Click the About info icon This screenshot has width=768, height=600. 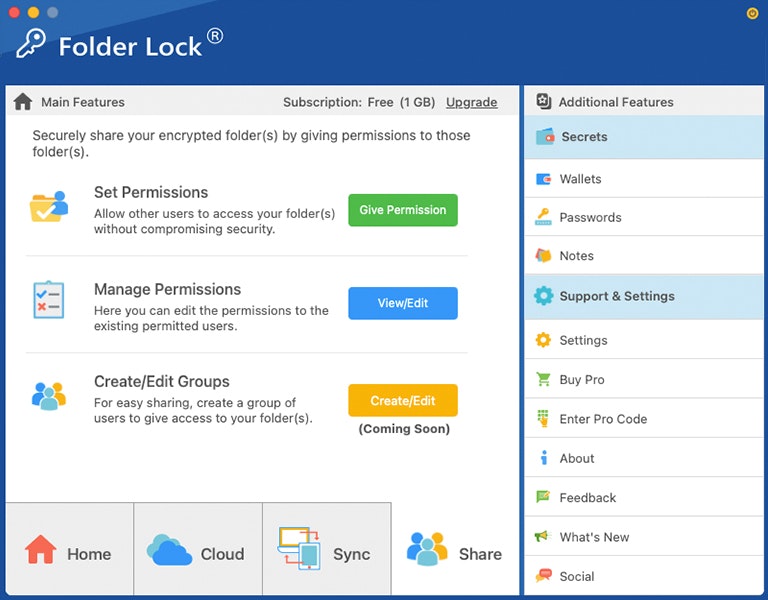544,457
